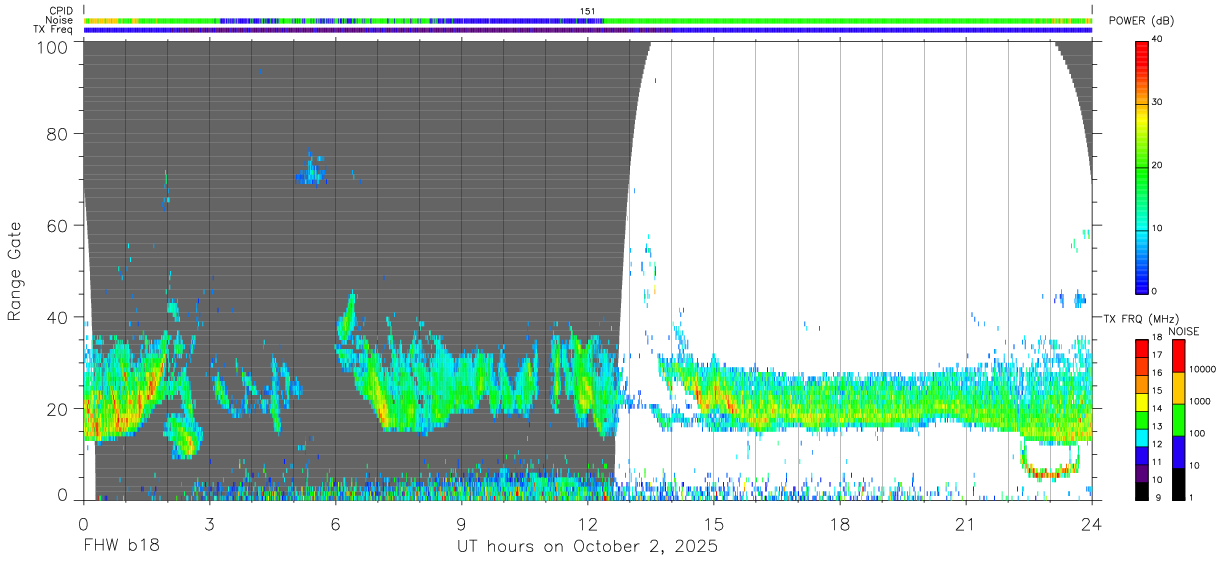1228x567 pixels.
Task: Click the 1000 tick on the NOISE scale
Action: [1199, 401]
